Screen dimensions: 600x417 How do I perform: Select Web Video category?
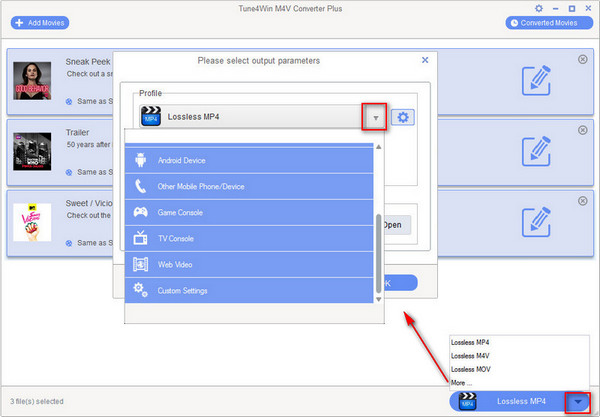click(x=249, y=264)
